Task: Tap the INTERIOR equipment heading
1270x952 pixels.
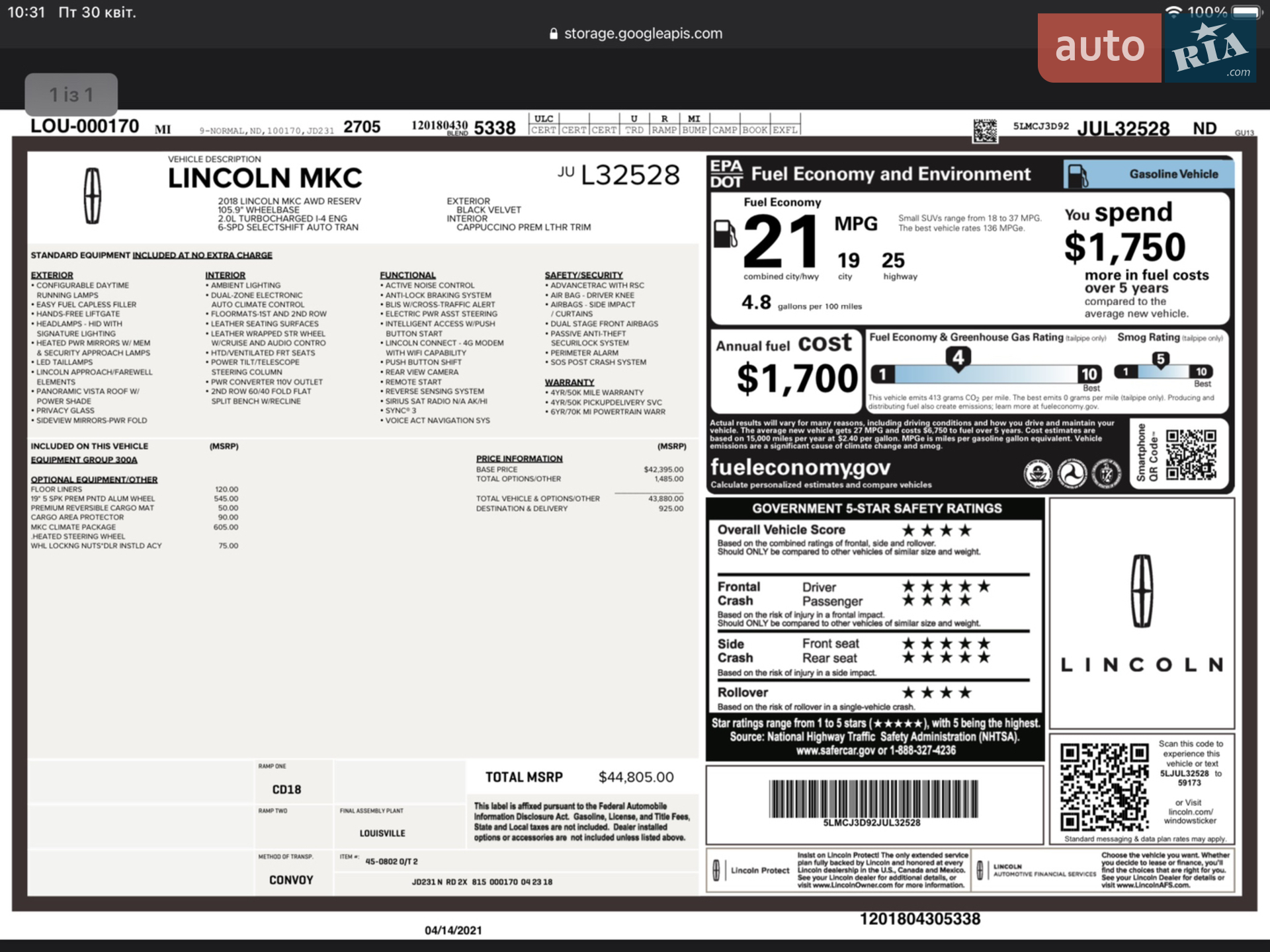Action: 225,275
